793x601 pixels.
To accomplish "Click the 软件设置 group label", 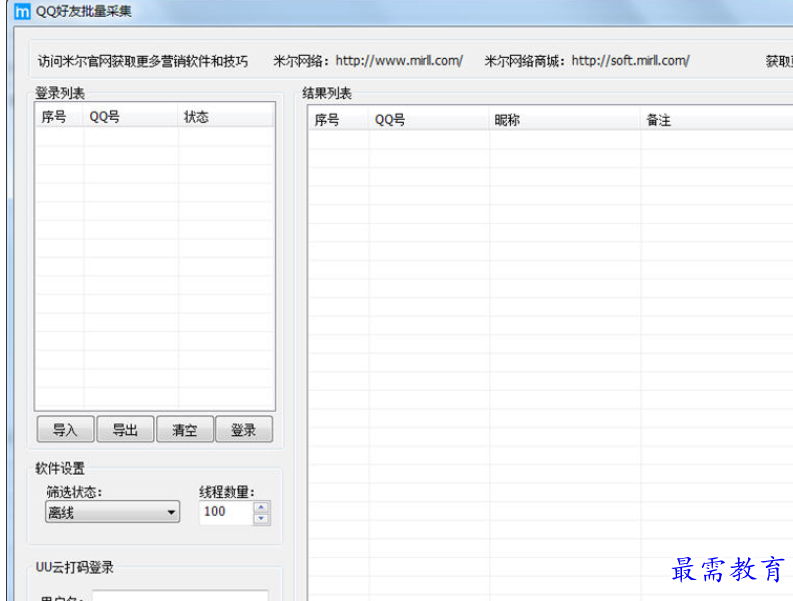I will click(60, 468).
